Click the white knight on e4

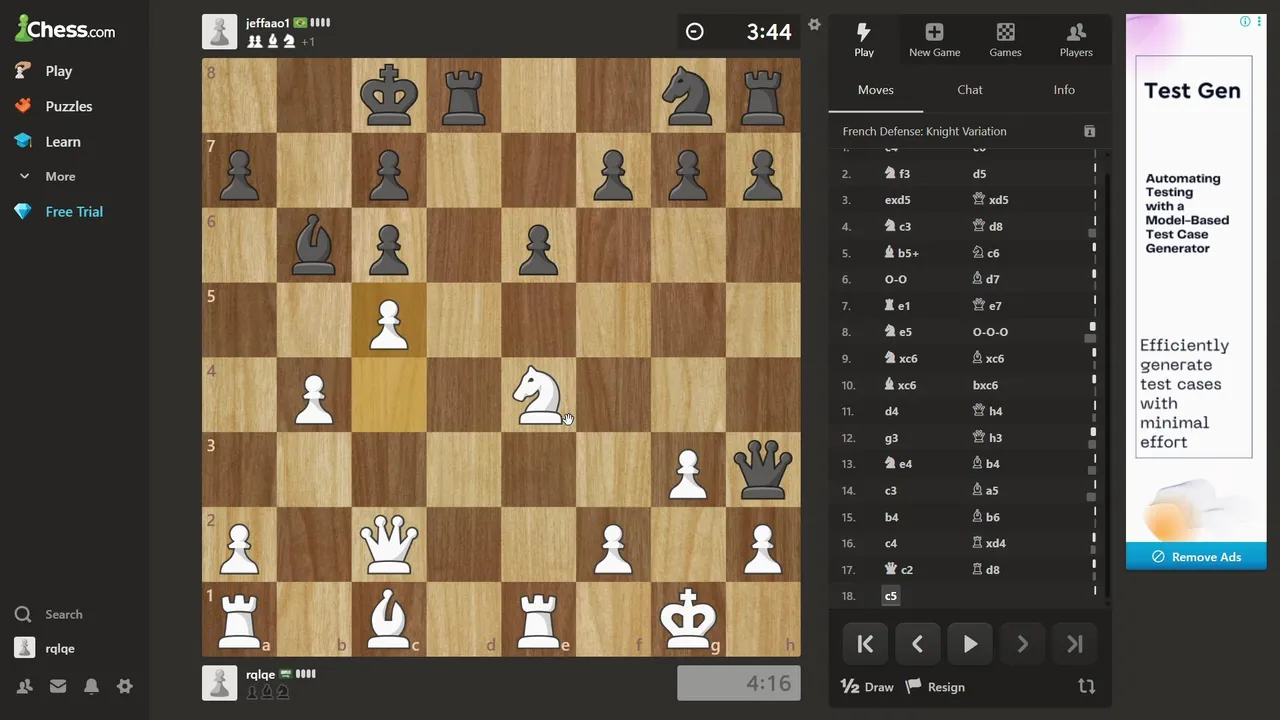pos(539,395)
